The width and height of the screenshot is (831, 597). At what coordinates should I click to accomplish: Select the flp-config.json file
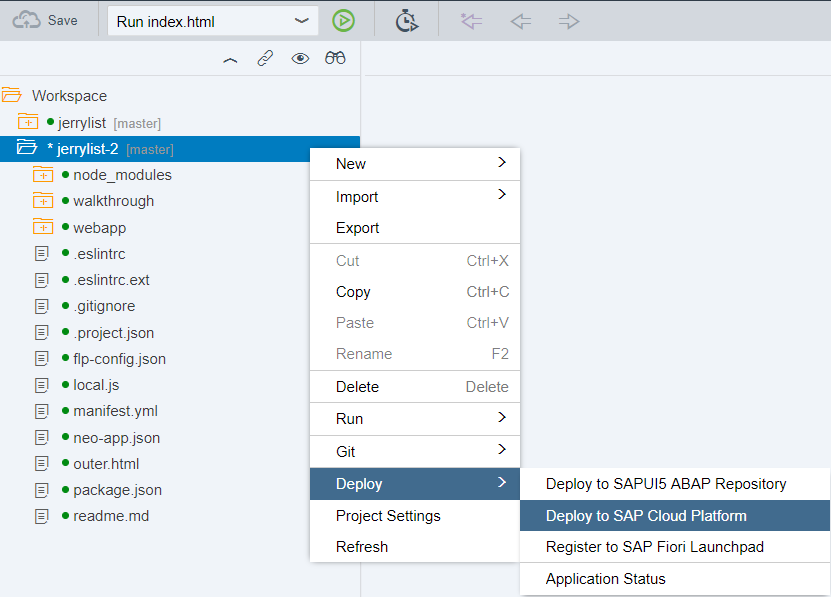click(x=119, y=359)
